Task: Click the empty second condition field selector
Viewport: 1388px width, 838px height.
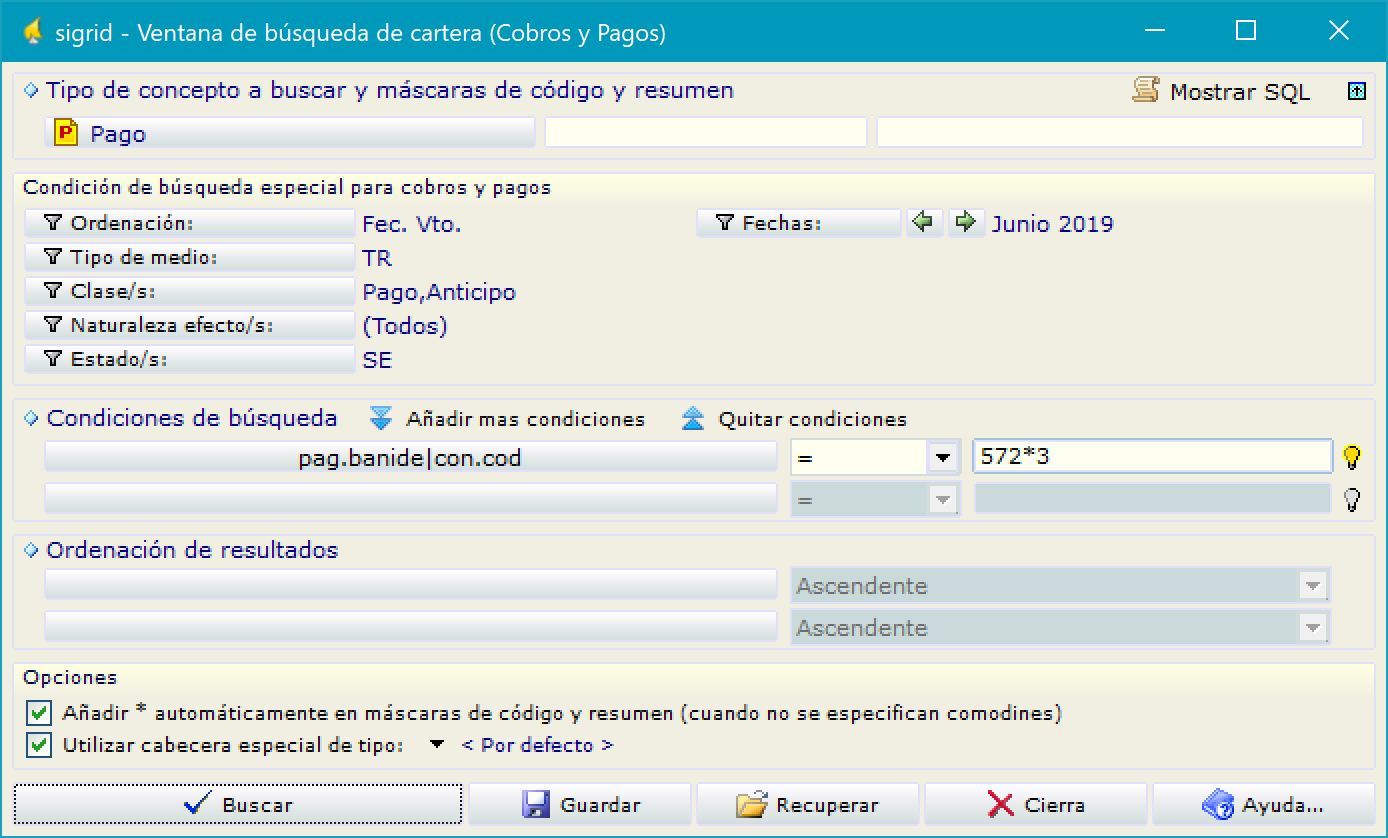Action: point(411,498)
